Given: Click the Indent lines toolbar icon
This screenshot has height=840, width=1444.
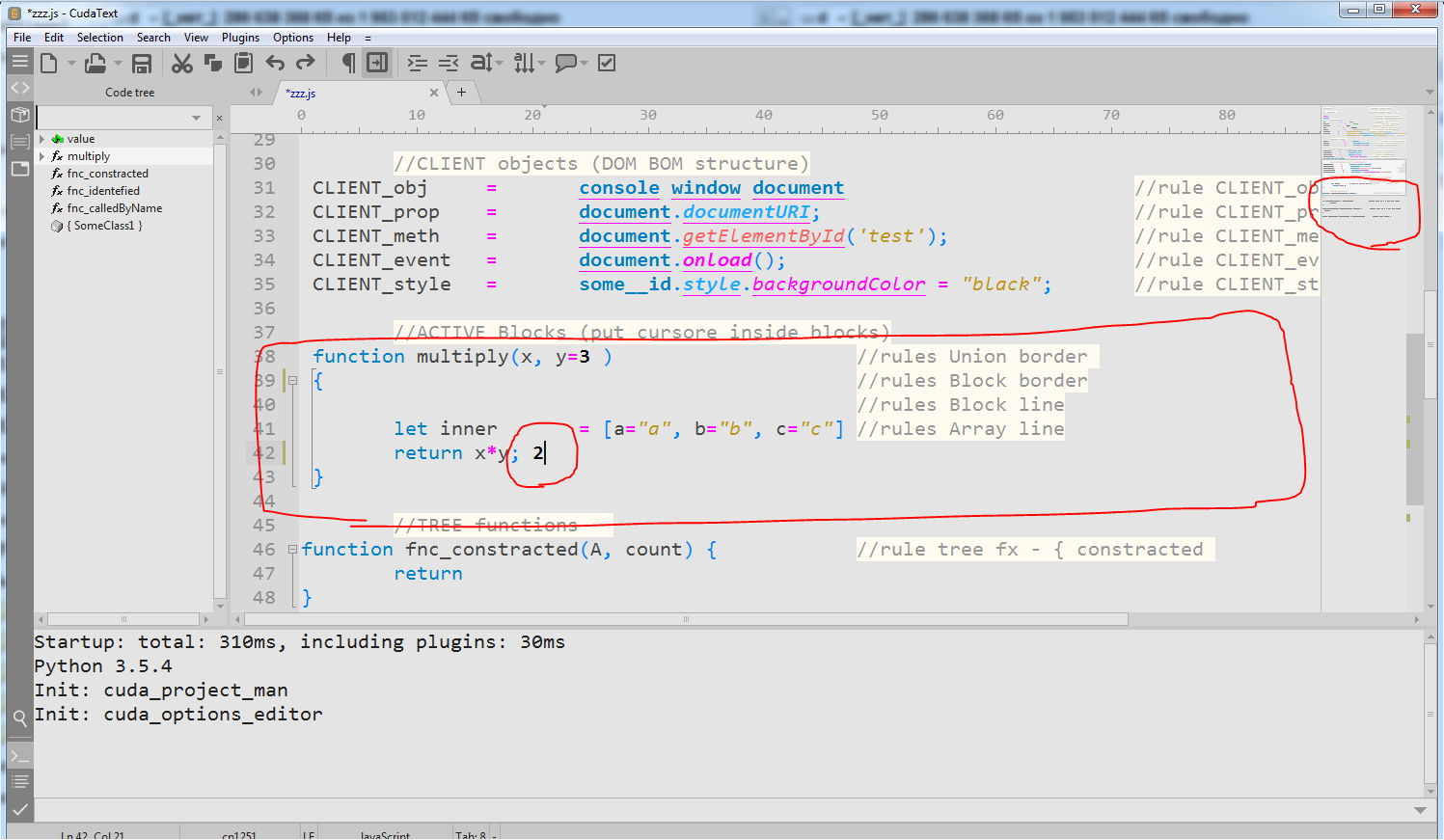Looking at the screenshot, I should coord(417,64).
